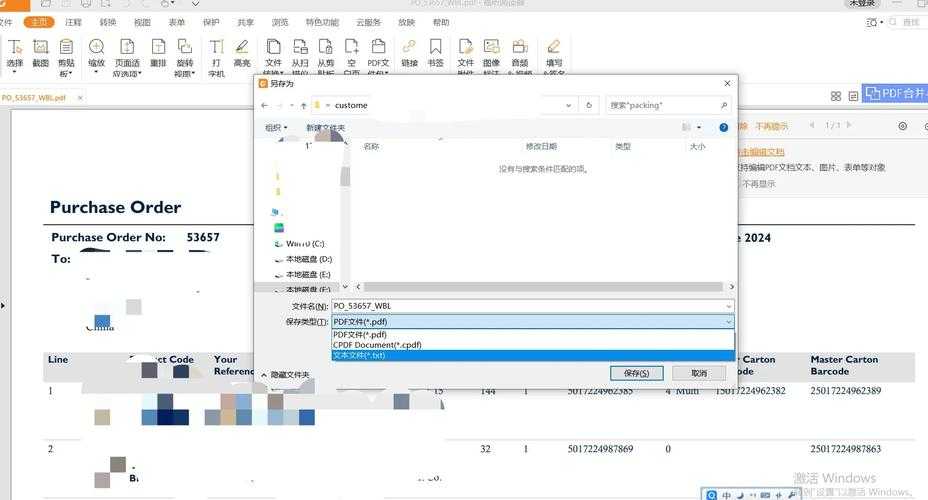Click the refresh icon beside address bar
The width and height of the screenshot is (928, 500).
[x=589, y=105]
